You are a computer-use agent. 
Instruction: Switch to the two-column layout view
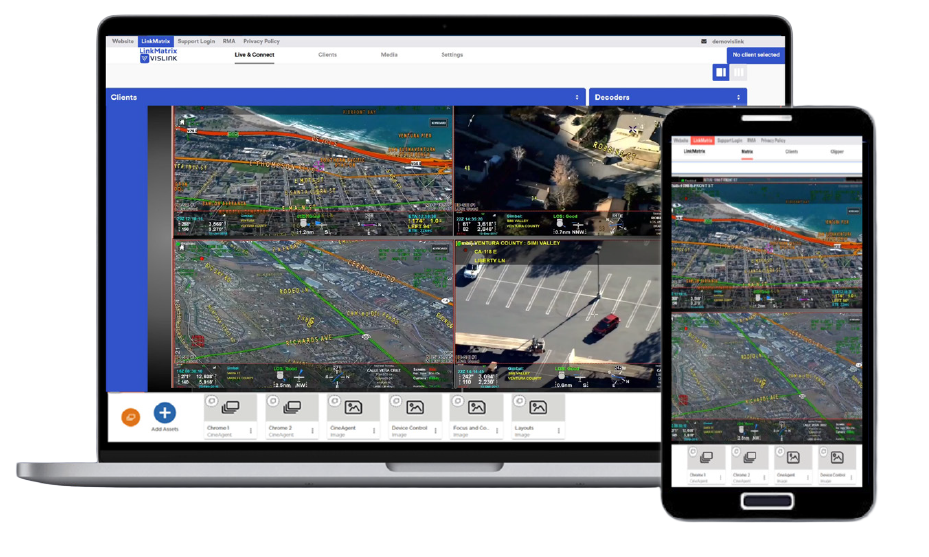coord(720,72)
